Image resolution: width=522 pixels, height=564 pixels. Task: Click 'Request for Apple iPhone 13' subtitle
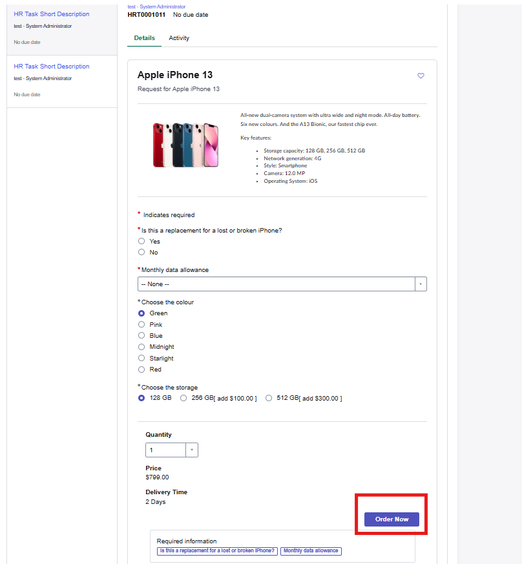coord(178,89)
